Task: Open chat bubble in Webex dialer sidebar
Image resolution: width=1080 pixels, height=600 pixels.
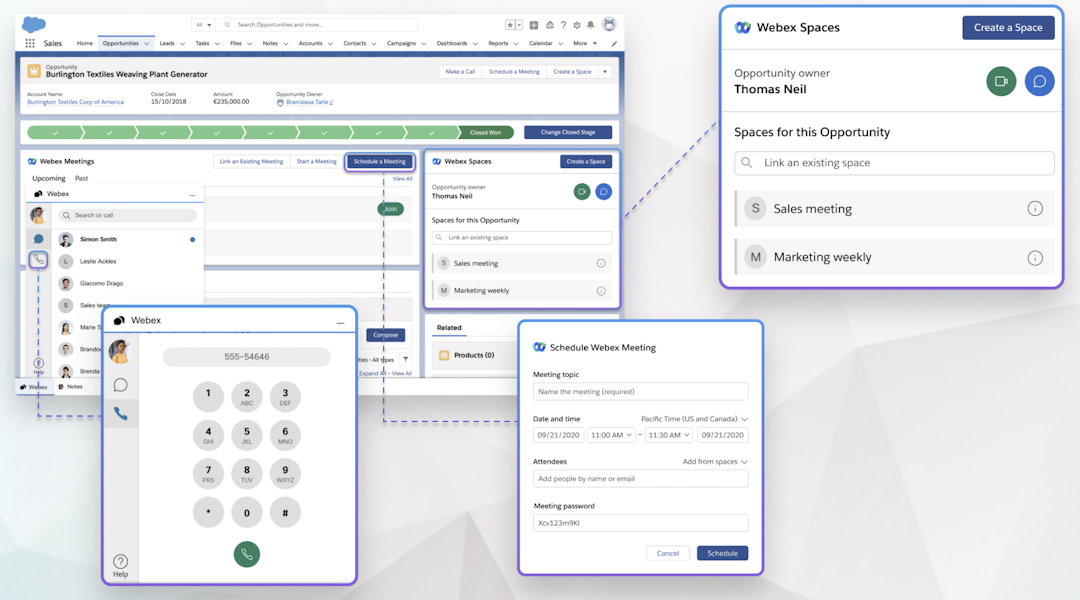Action: pyautogui.click(x=121, y=384)
